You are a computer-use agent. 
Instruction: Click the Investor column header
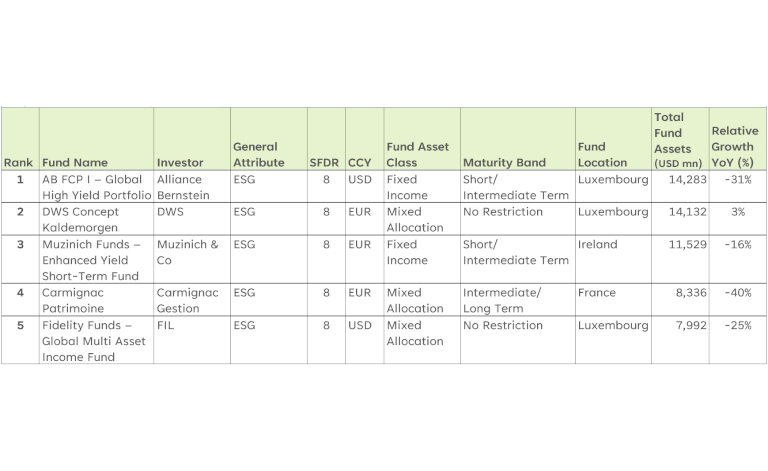pos(180,162)
